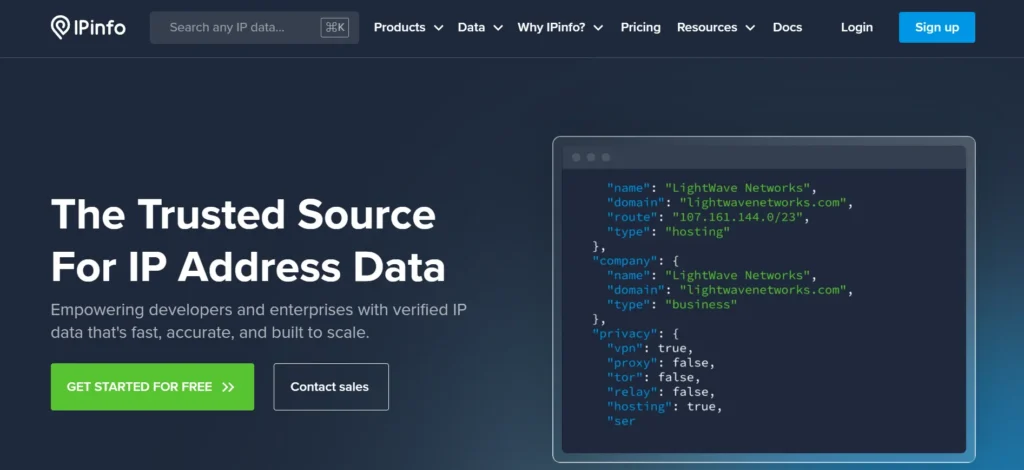Expand the Data chevron arrow
This screenshot has height=470, width=1024.
(498, 28)
